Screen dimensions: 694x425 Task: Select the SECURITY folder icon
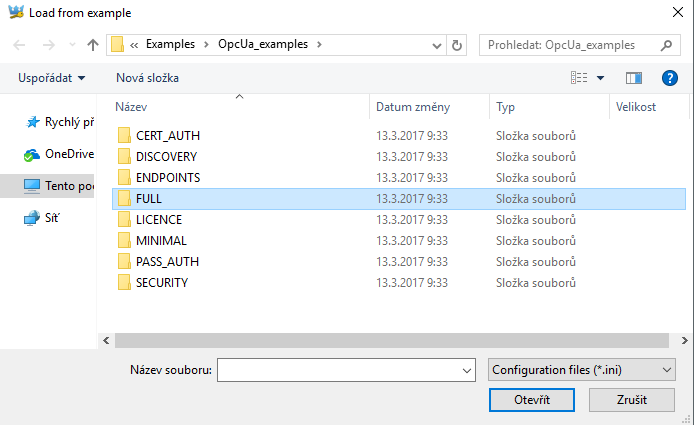(124, 282)
